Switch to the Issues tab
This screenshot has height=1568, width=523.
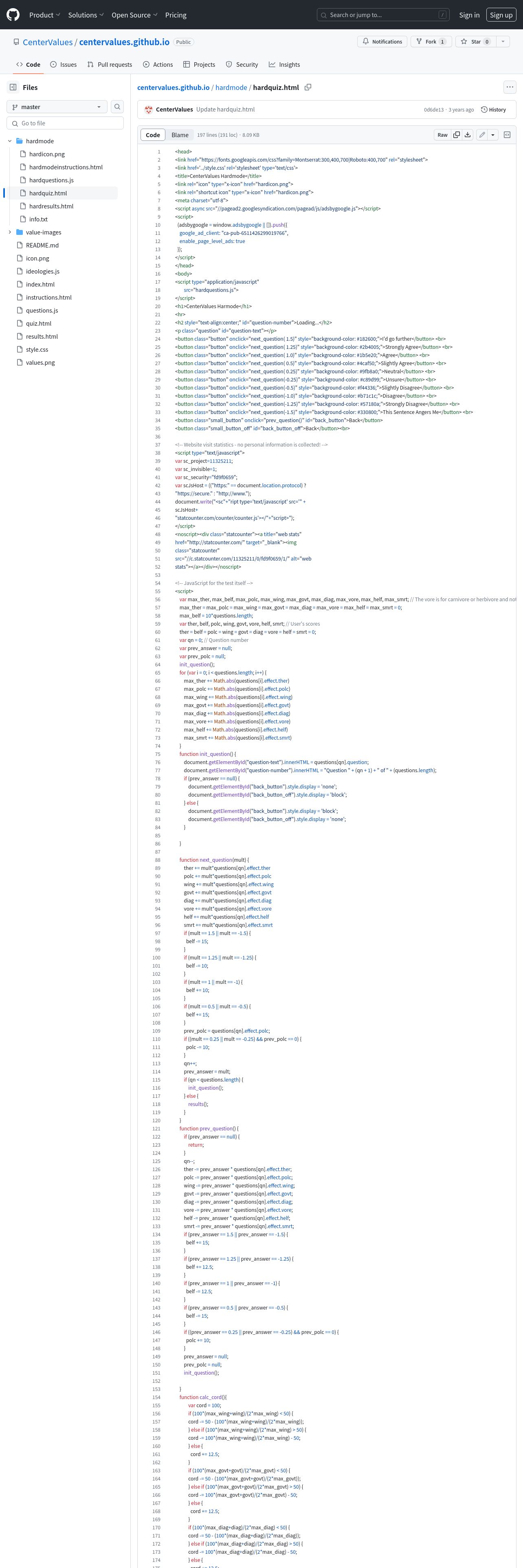63,65
